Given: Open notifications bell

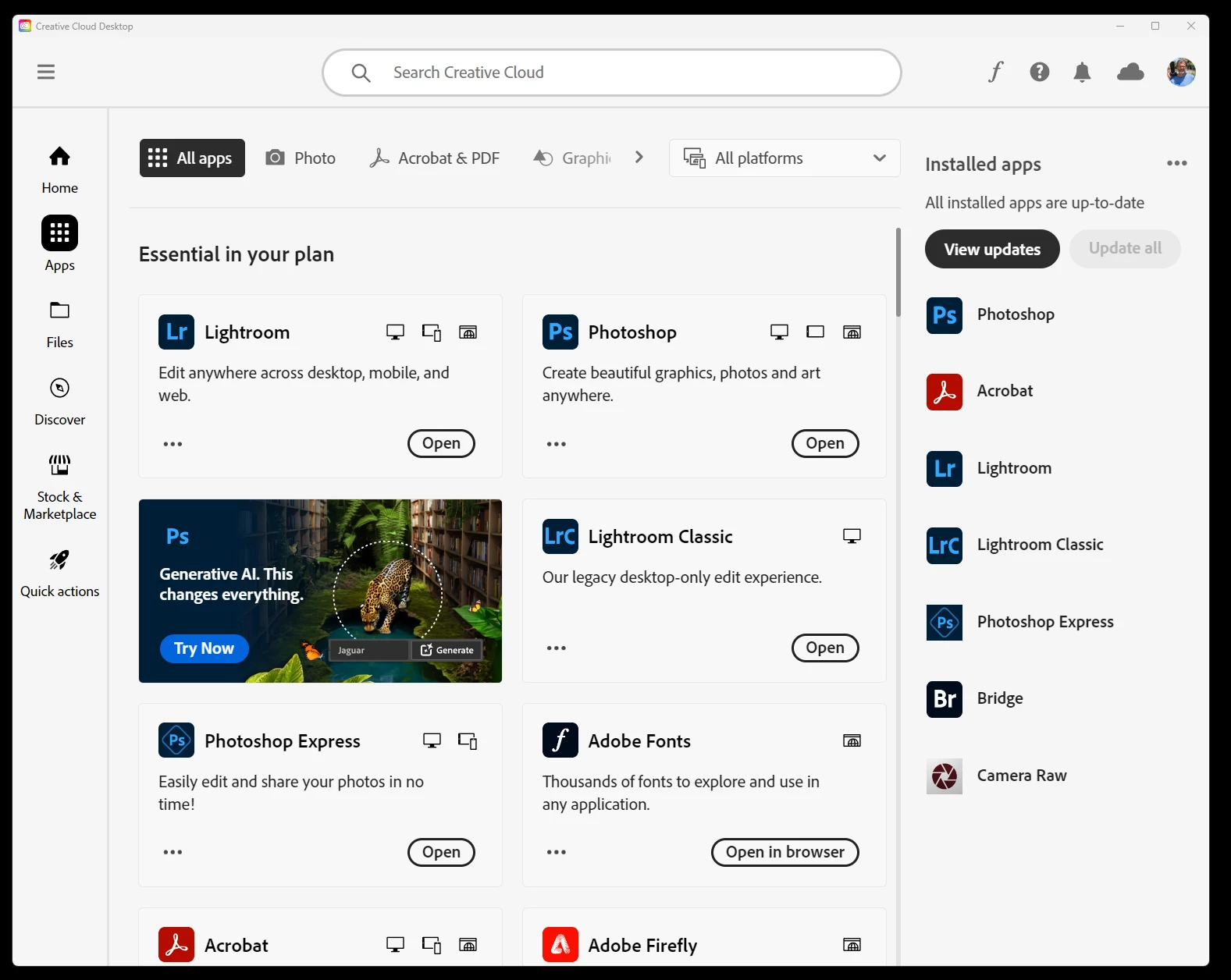Looking at the screenshot, I should click(1082, 73).
